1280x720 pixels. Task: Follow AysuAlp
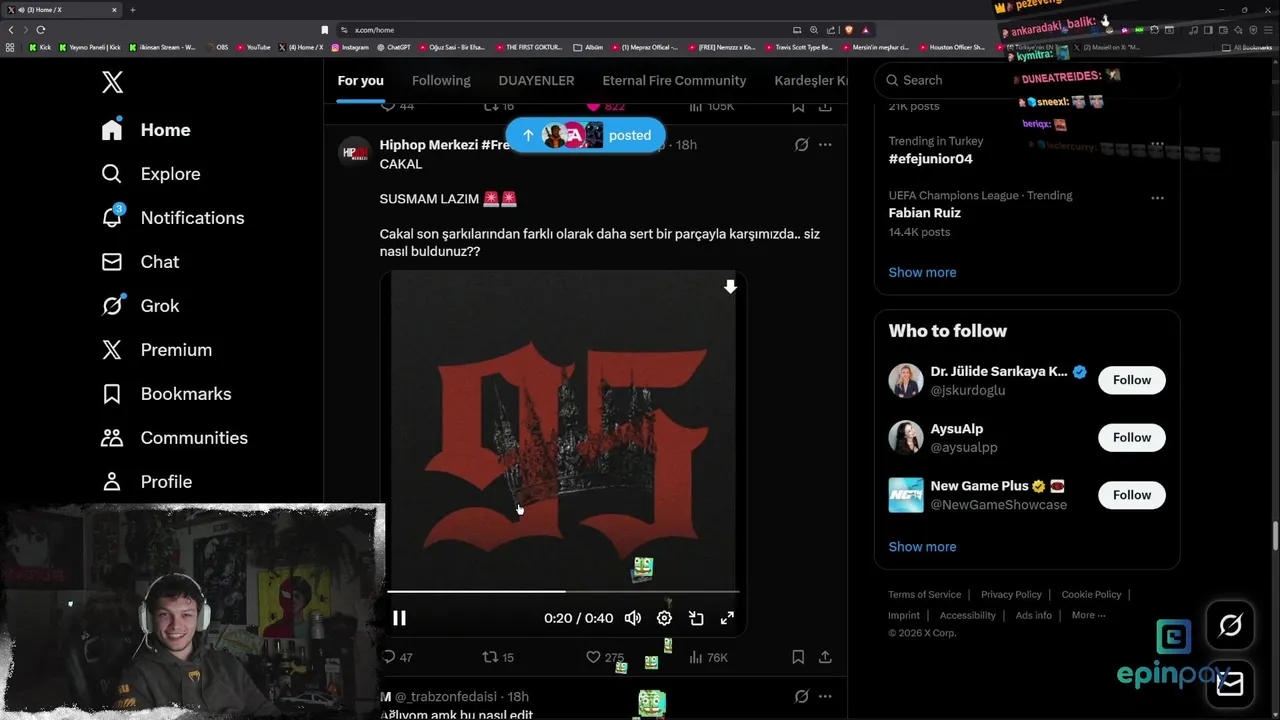point(1132,437)
